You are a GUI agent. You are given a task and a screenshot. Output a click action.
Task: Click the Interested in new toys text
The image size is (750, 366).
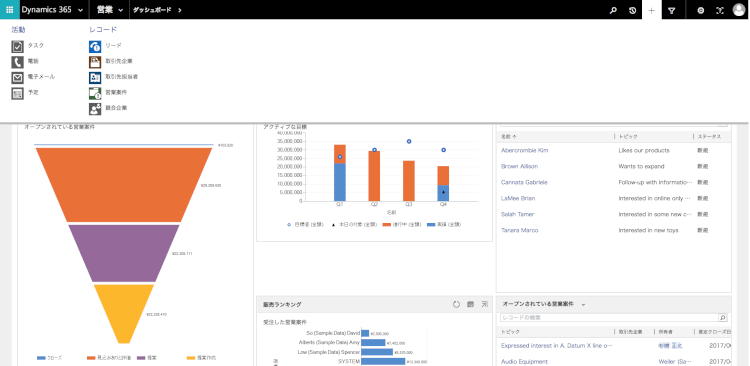click(648, 230)
